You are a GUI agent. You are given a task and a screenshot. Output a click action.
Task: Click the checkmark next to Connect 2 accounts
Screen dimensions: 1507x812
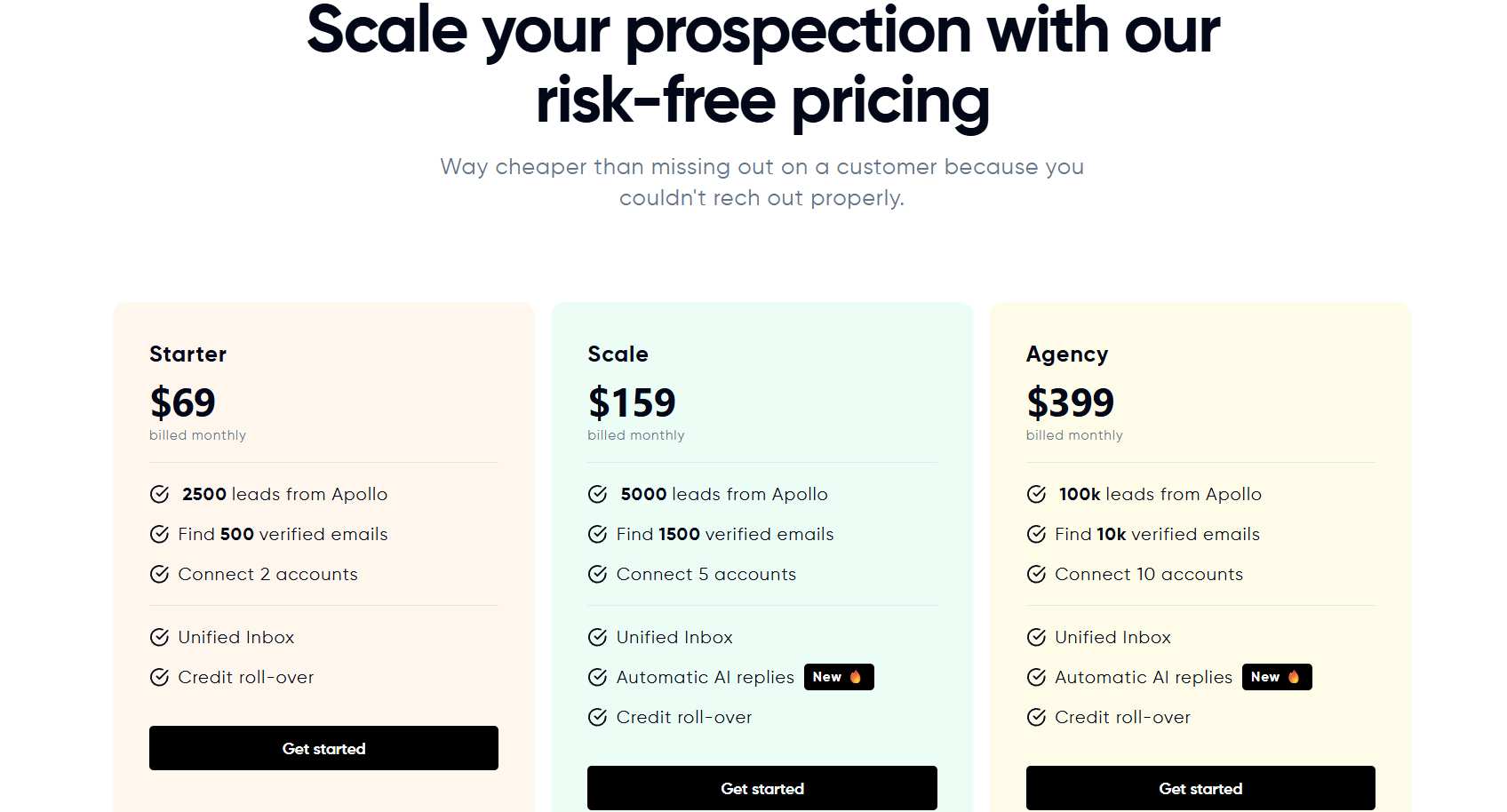pyautogui.click(x=160, y=574)
